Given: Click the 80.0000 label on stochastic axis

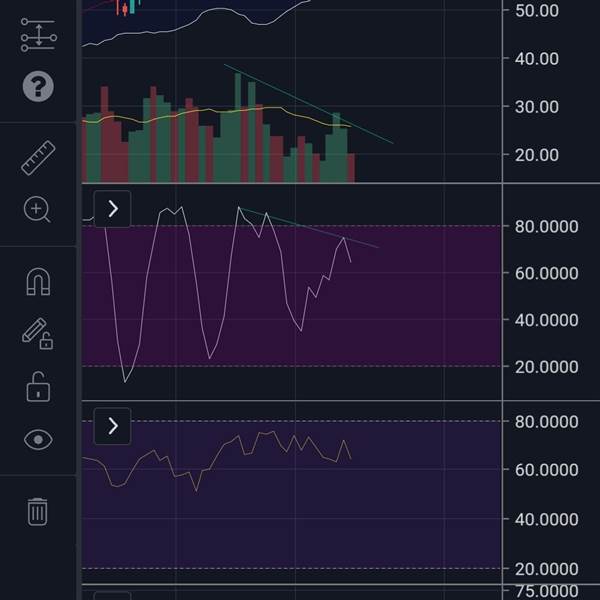Looking at the screenshot, I should (546, 227).
